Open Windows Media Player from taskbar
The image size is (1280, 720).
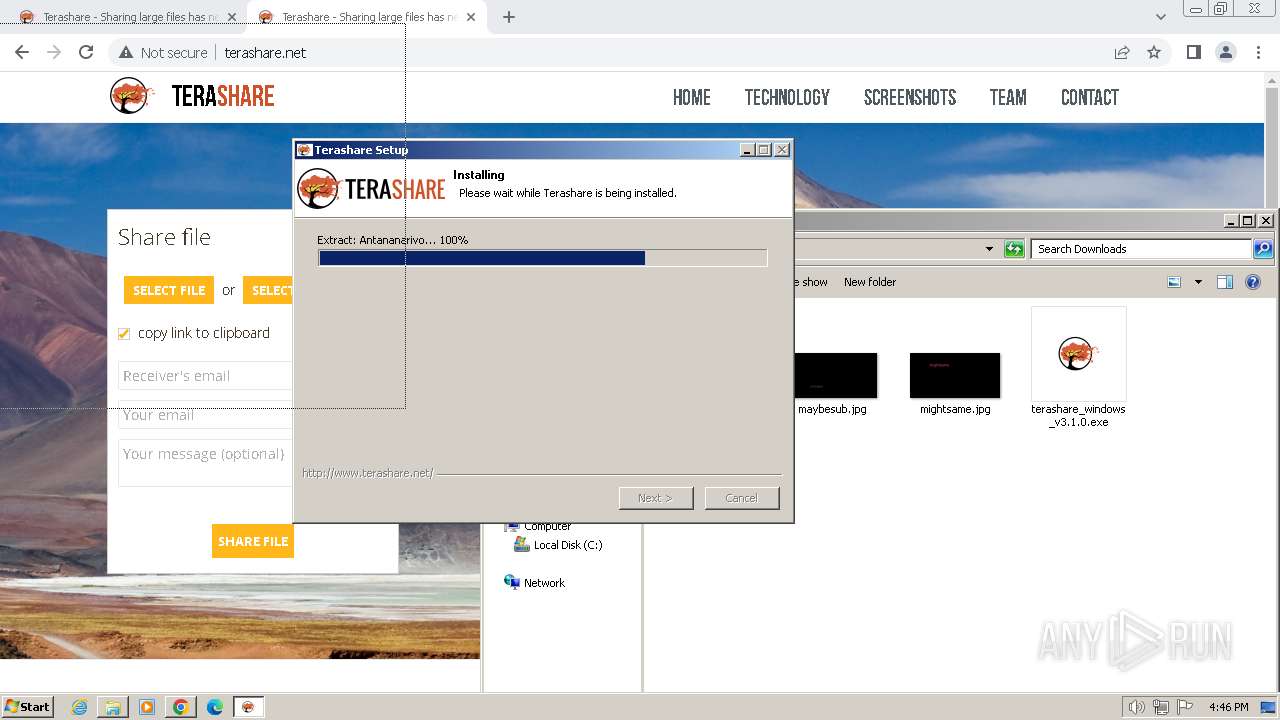click(x=147, y=707)
